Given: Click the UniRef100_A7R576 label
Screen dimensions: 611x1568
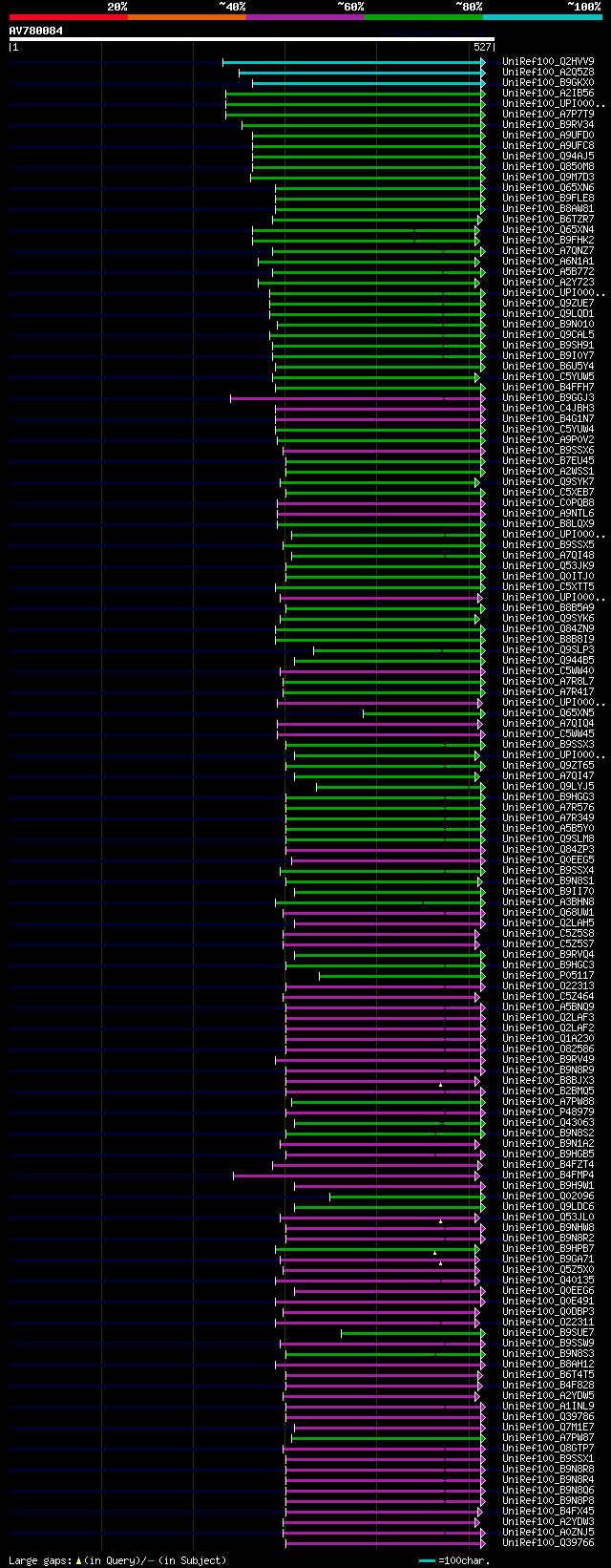Looking at the screenshot, I should coord(548,808).
